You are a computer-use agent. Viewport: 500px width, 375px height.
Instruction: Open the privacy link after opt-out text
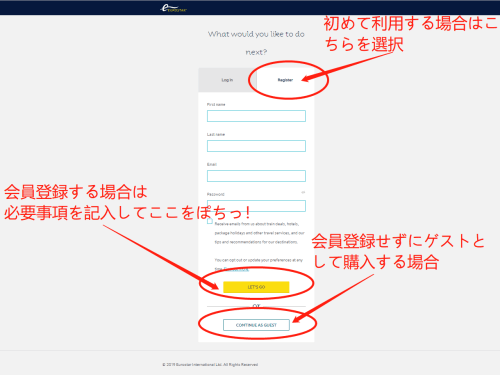coord(236,269)
